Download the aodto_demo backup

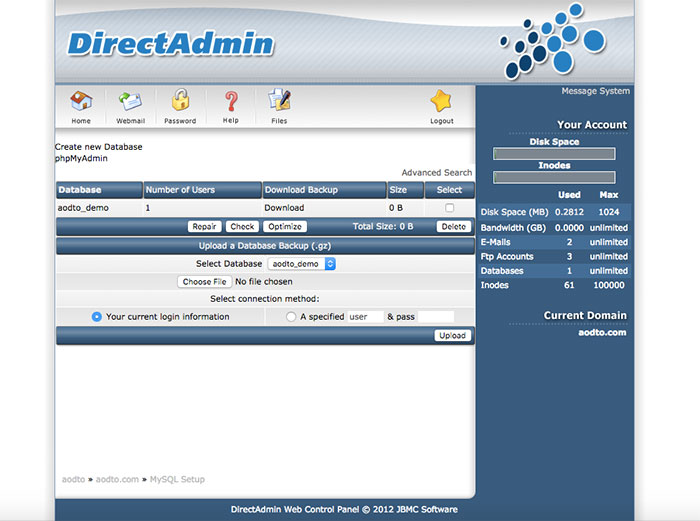click(x=284, y=208)
